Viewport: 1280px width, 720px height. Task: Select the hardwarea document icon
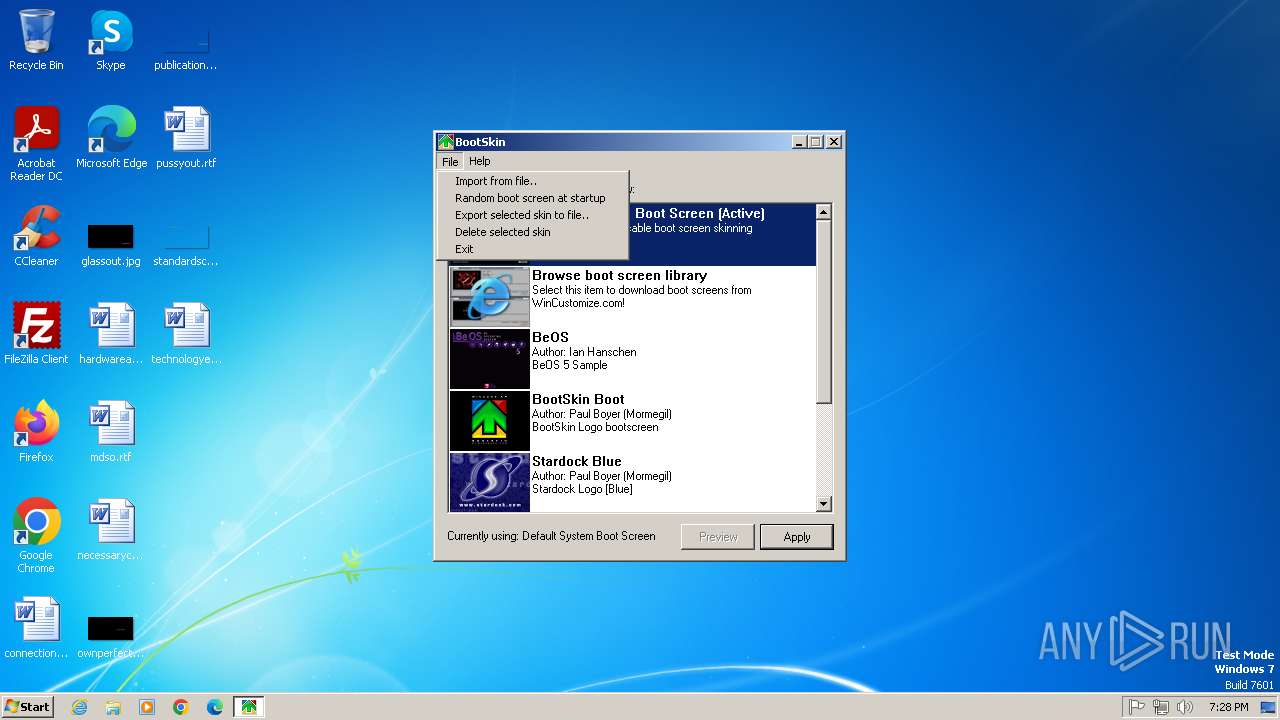111,334
